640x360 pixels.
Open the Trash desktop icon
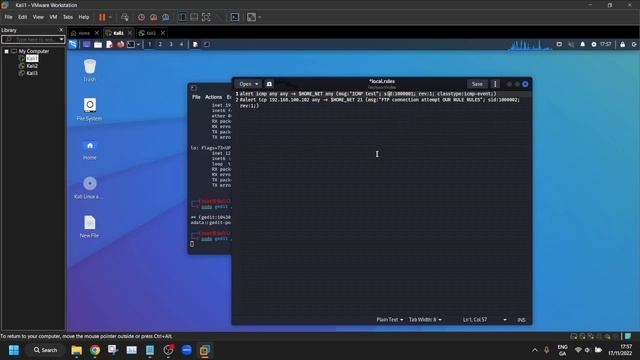click(90, 70)
